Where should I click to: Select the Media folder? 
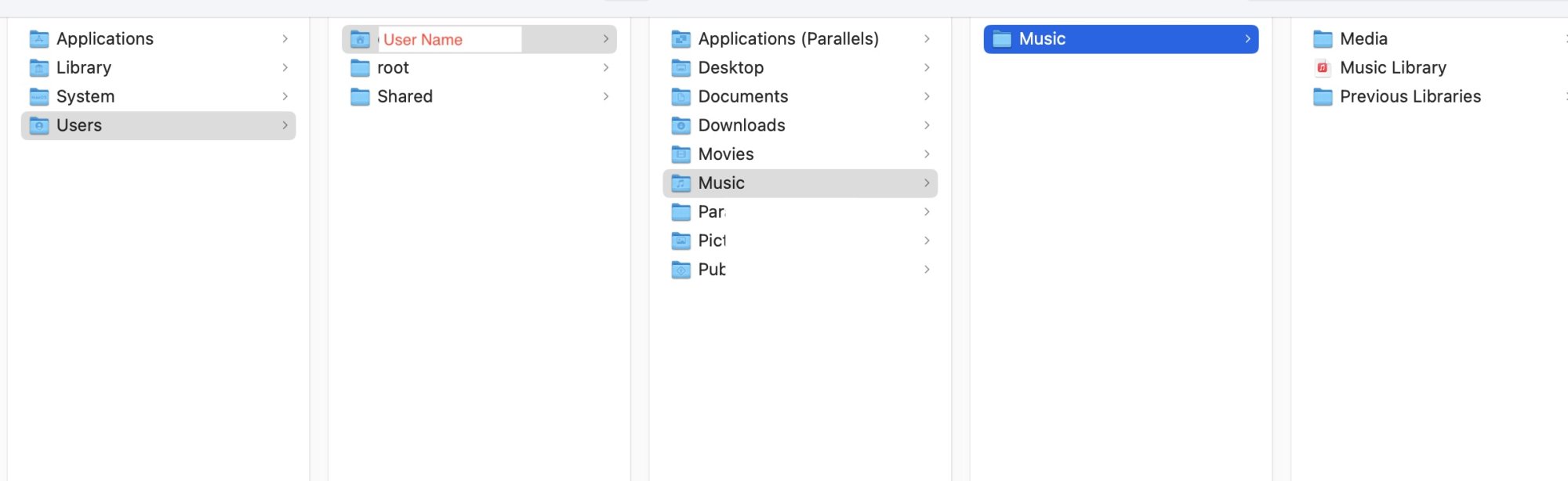(1363, 39)
